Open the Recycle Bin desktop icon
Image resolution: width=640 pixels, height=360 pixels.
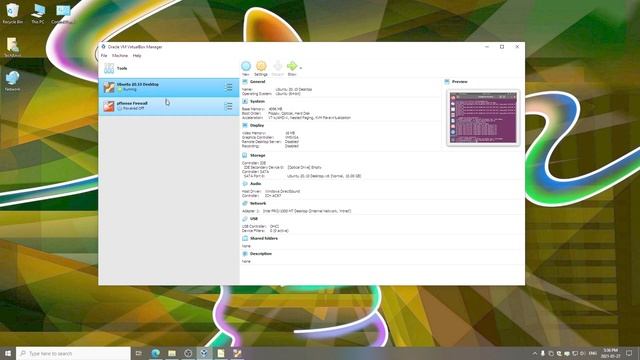pyautogui.click(x=13, y=13)
